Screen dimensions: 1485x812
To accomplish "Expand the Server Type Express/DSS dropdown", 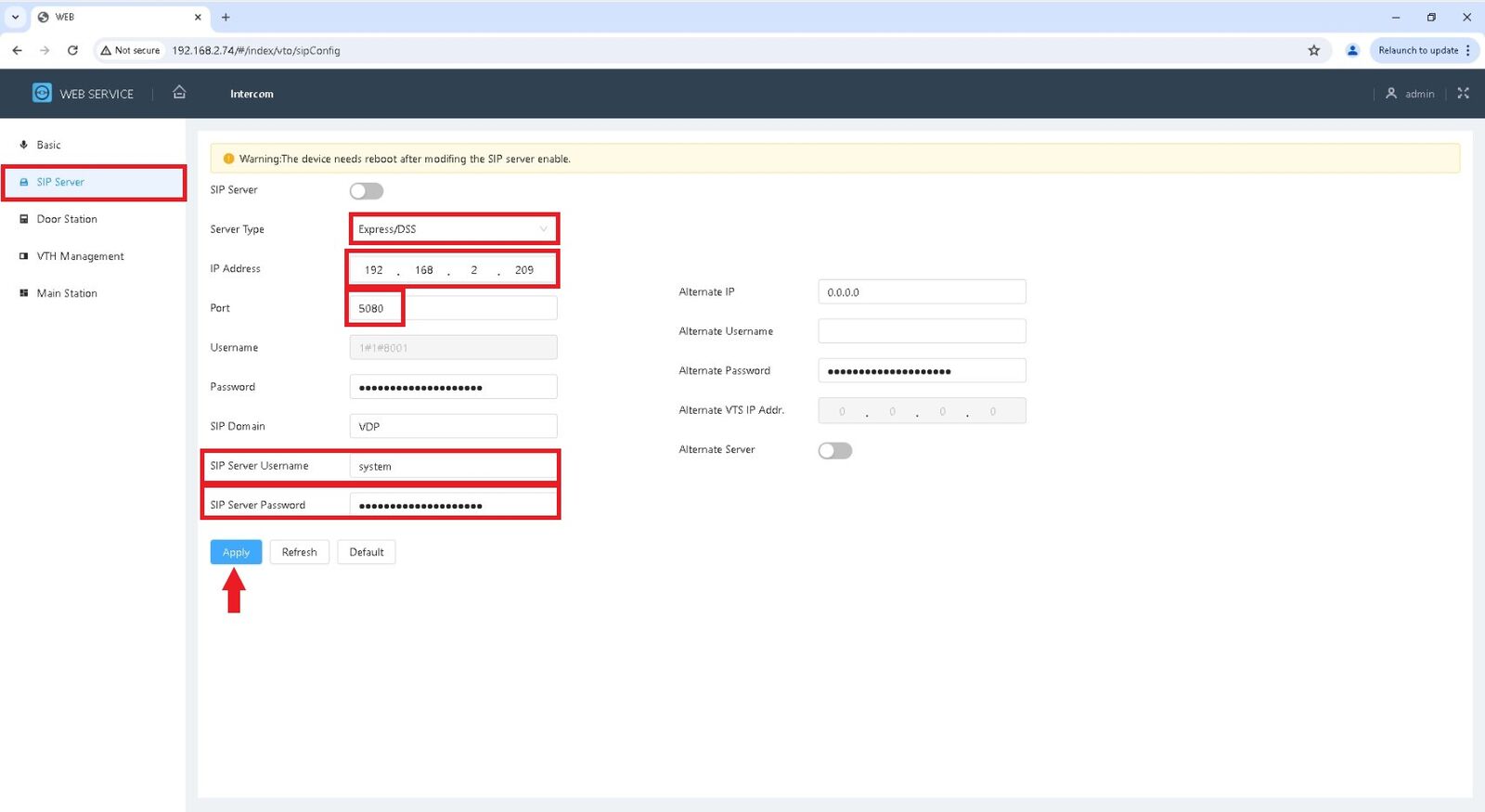I will tap(453, 229).
